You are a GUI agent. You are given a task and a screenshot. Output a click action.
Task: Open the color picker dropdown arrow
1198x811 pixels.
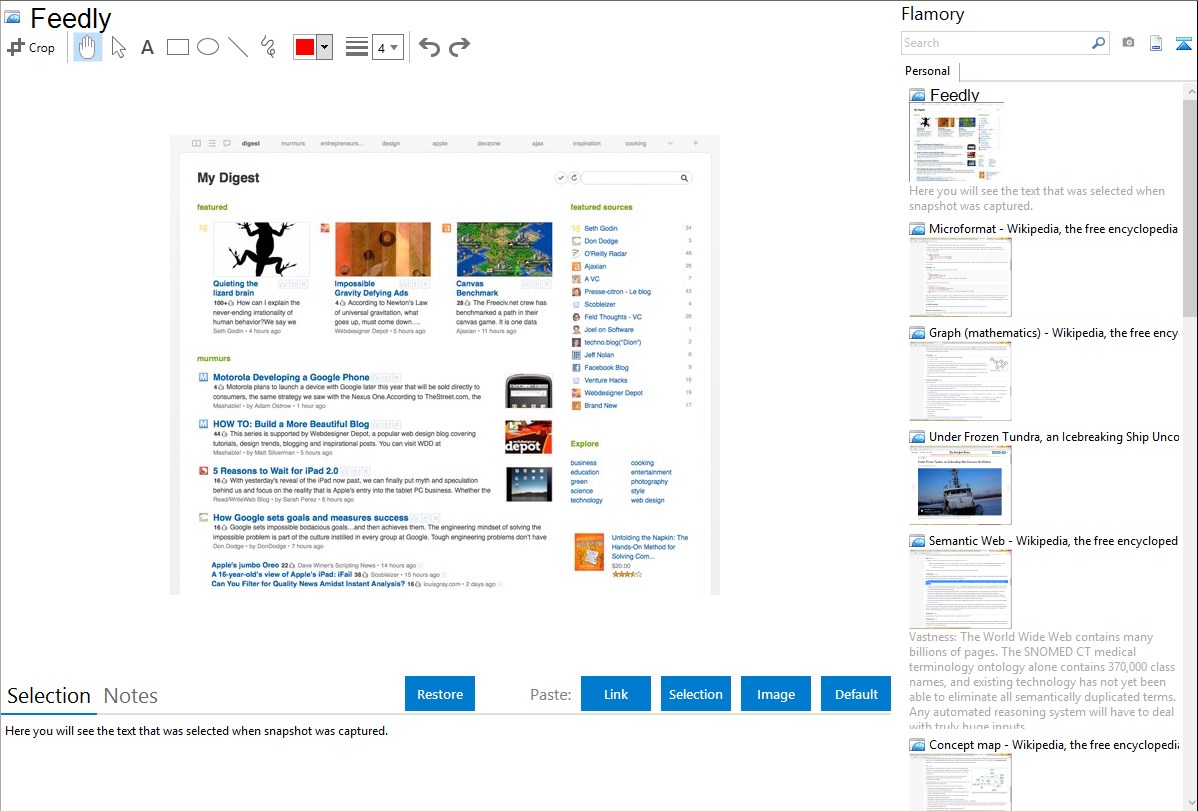coord(325,47)
